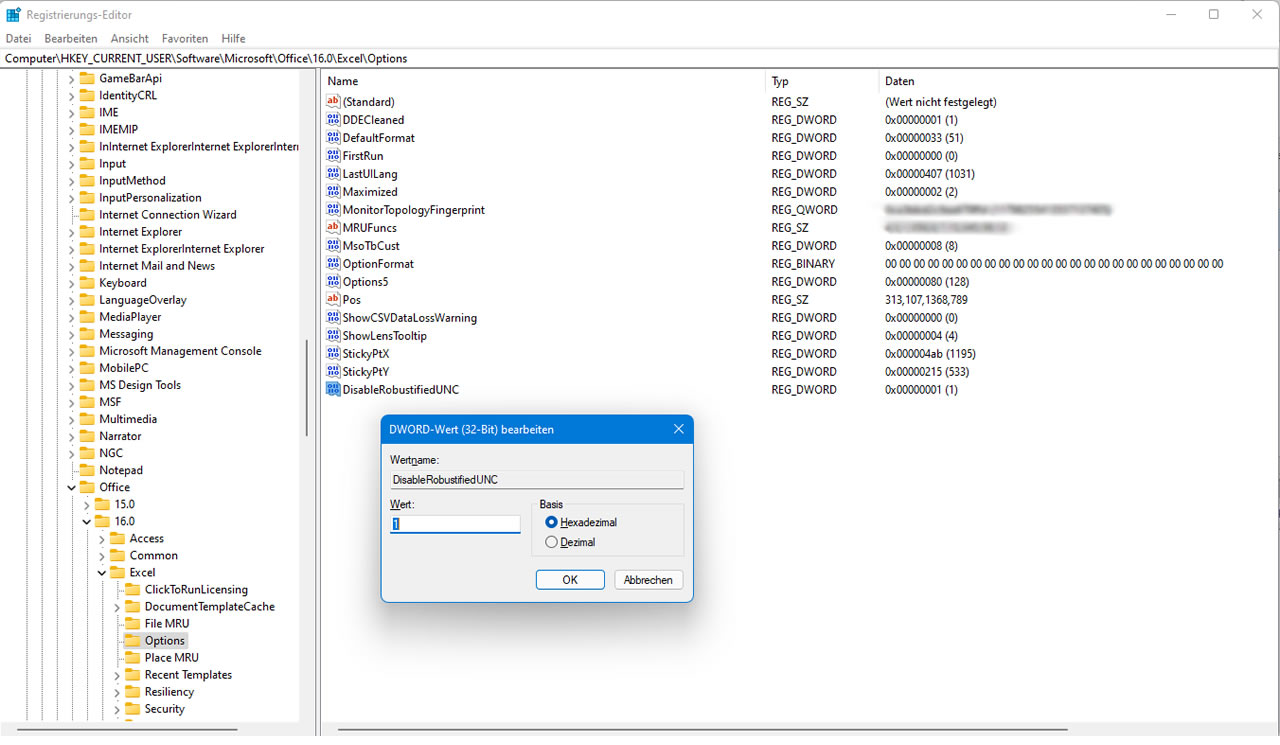Select the Place MRU tree item
This screenshot has width=1280, height=745.
point(171,658)
